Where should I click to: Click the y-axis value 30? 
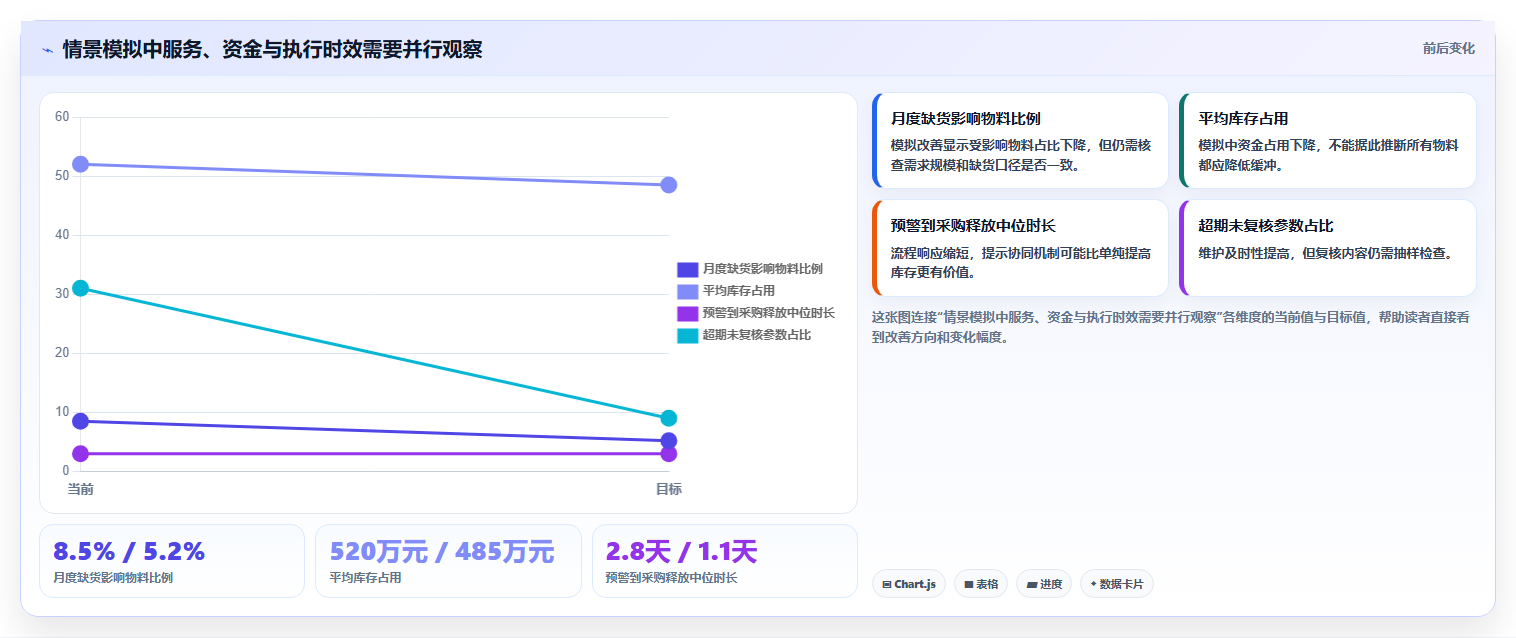[62, 294]
